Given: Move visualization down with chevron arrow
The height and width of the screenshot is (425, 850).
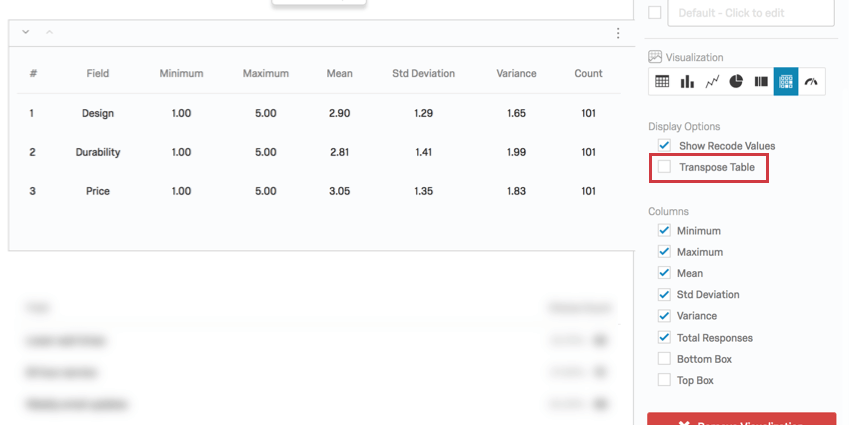Looking at the screenshot, I should point(26,33).
